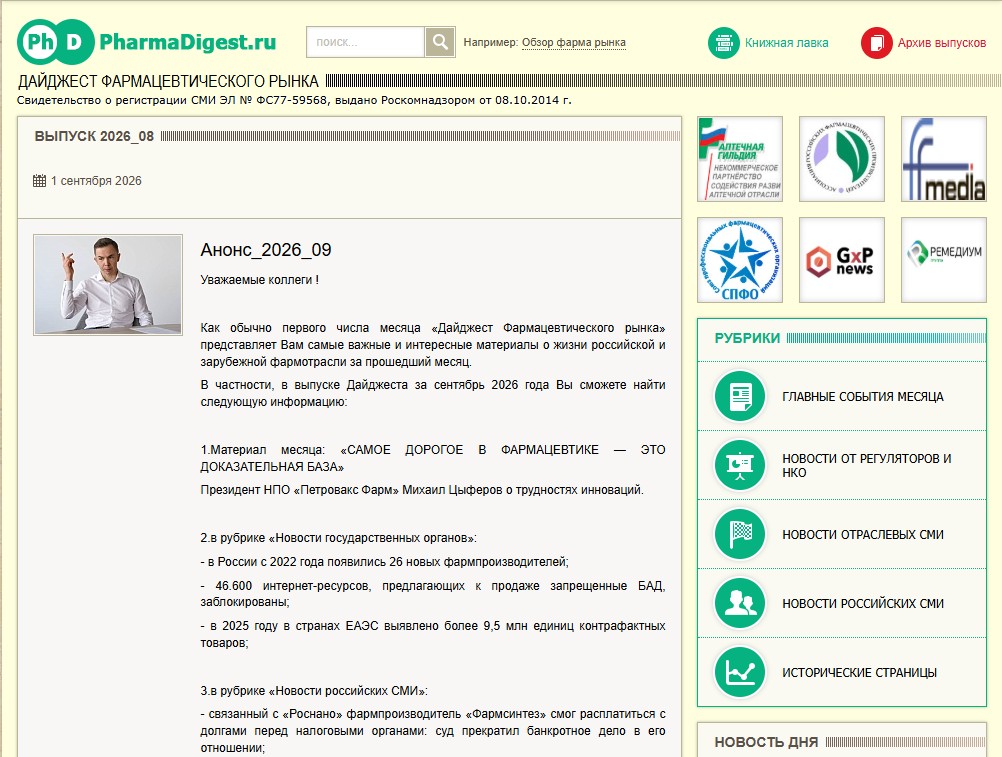The width and height of the screenshot is (1002, 757).
Task: Open the pharmaceutical association leaf logo
Action: click(842, 159)
